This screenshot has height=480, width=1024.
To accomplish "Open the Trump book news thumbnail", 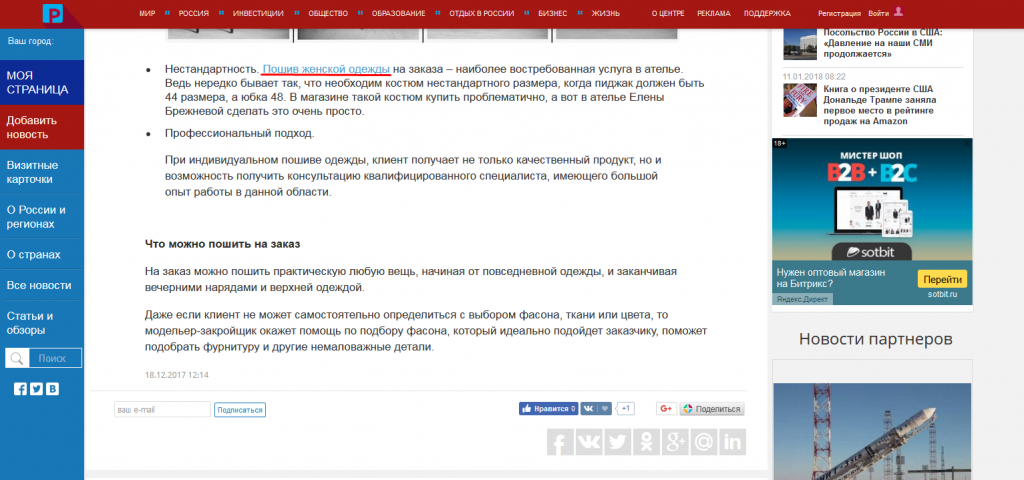I will point(800,103).
